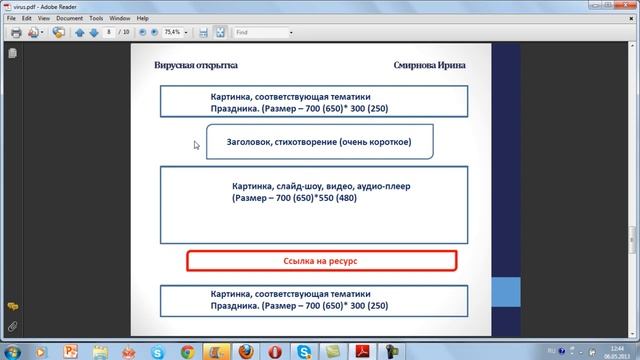Click the Create PDF online icon
This screenshot has width=640, height=360.
click(x=33, y=32)
